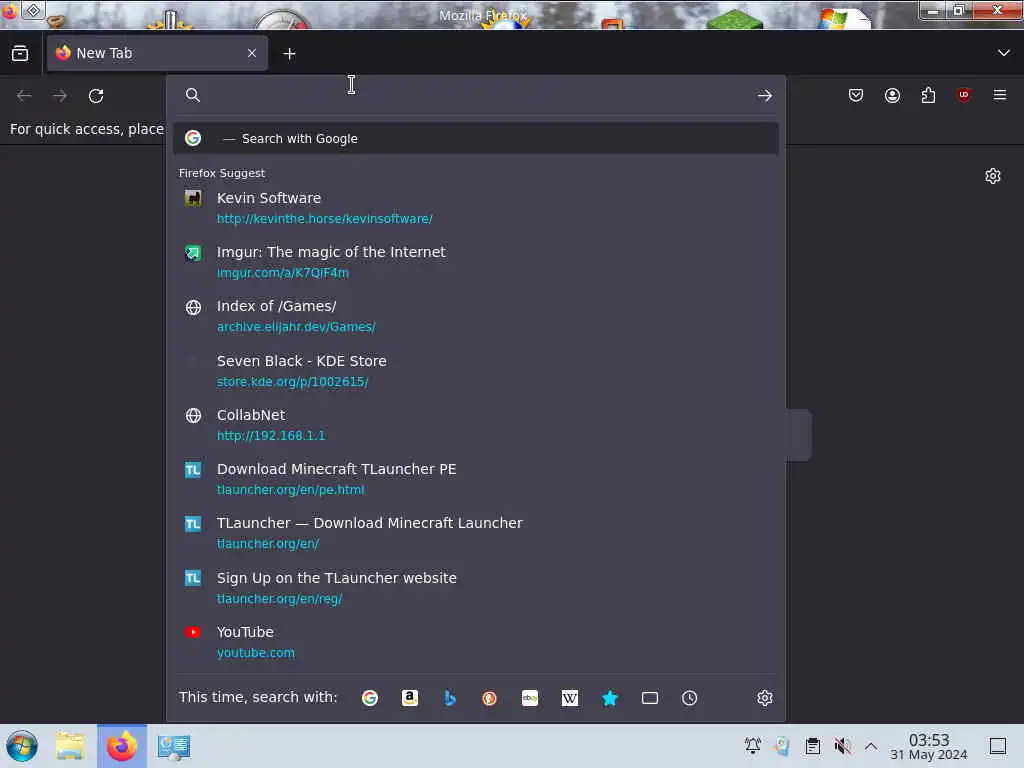Open the Firefox account menu
Image resolution: width=1024 pixels, height=768 pixels.
(x=892, y=95)
